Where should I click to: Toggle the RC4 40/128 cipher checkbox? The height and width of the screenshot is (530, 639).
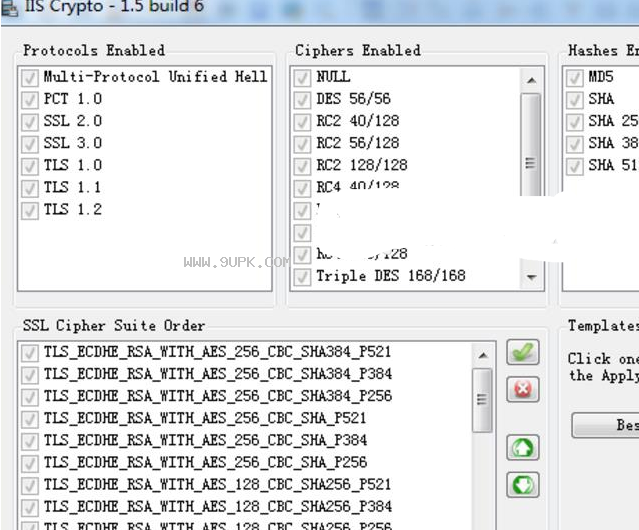pyautogui.click(x=302, y=188)
